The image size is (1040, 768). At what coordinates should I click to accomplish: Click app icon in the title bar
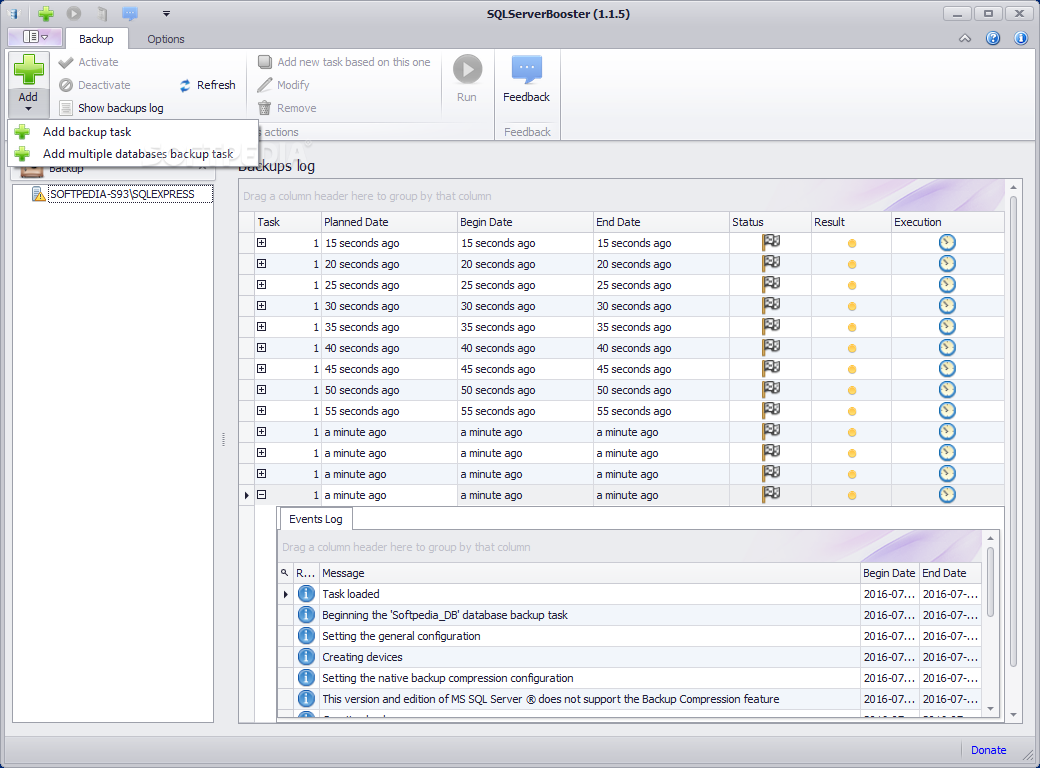14,13
